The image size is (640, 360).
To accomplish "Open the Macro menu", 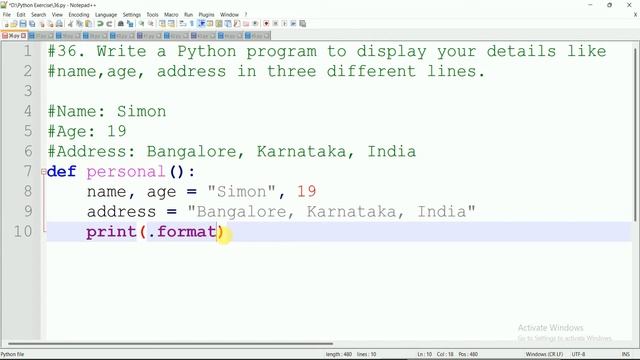I will 171,14.
